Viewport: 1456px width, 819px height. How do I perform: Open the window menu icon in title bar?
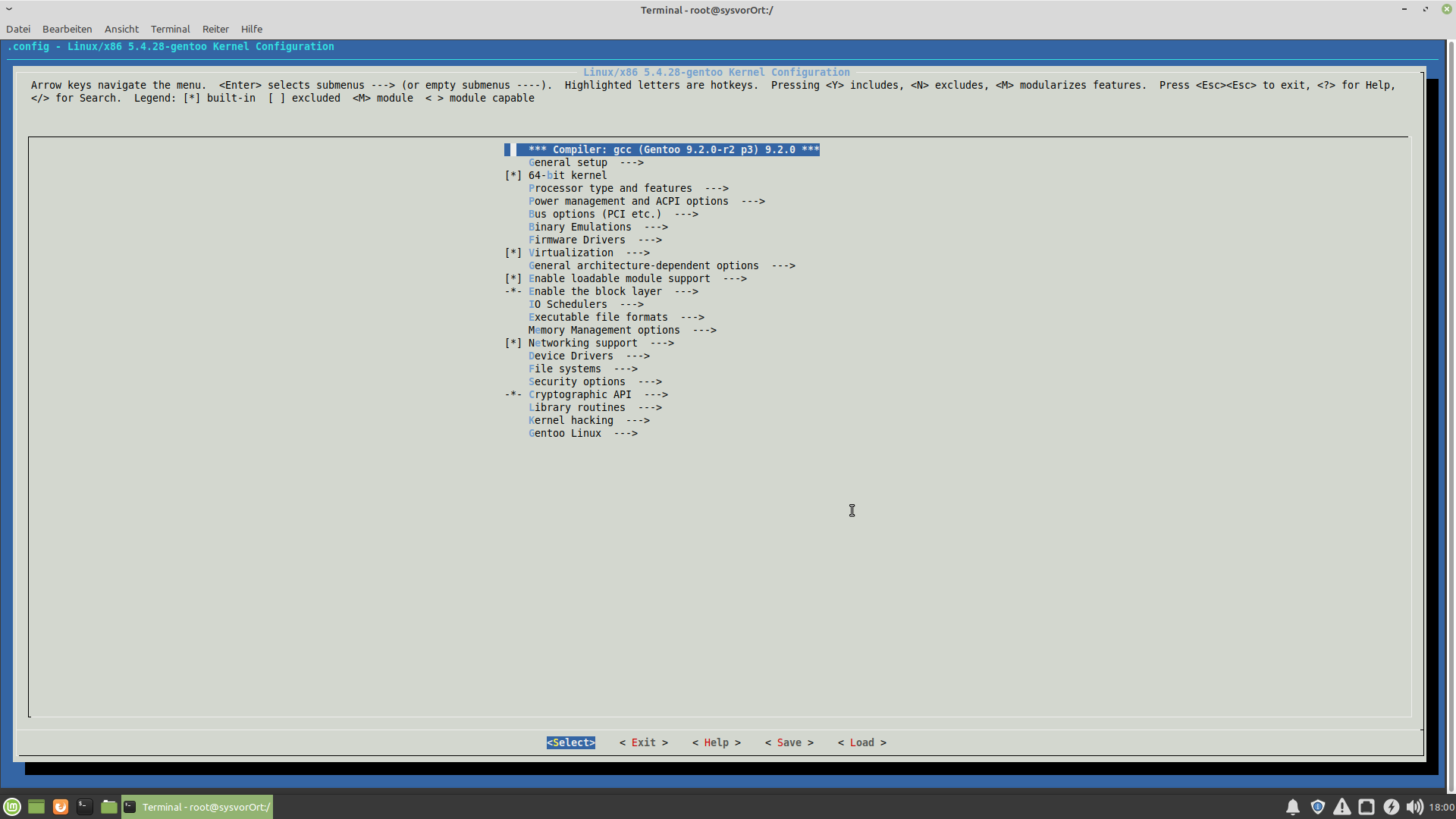[9, 9]
